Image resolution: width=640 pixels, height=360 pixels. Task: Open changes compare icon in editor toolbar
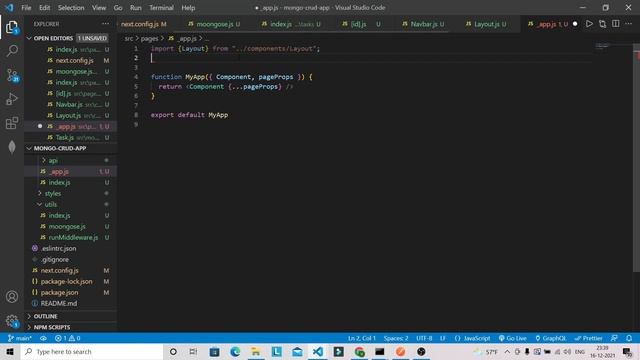[602, 24]
